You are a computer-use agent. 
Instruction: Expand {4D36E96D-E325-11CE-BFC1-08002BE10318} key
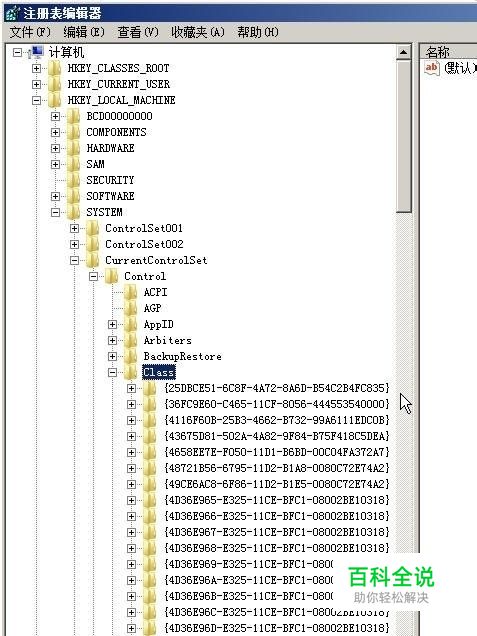131,628
